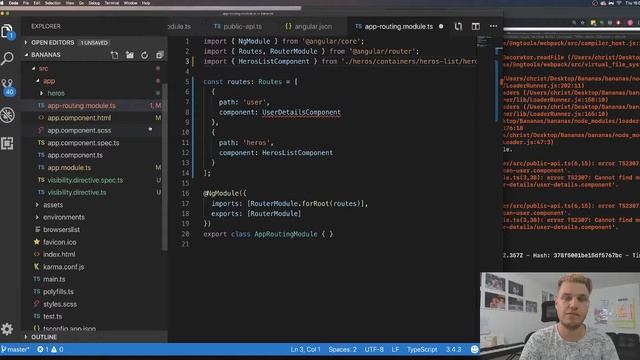Open Source Control view with 40 badge
Viewport: 640px width, 360px height.
point(8,87)
